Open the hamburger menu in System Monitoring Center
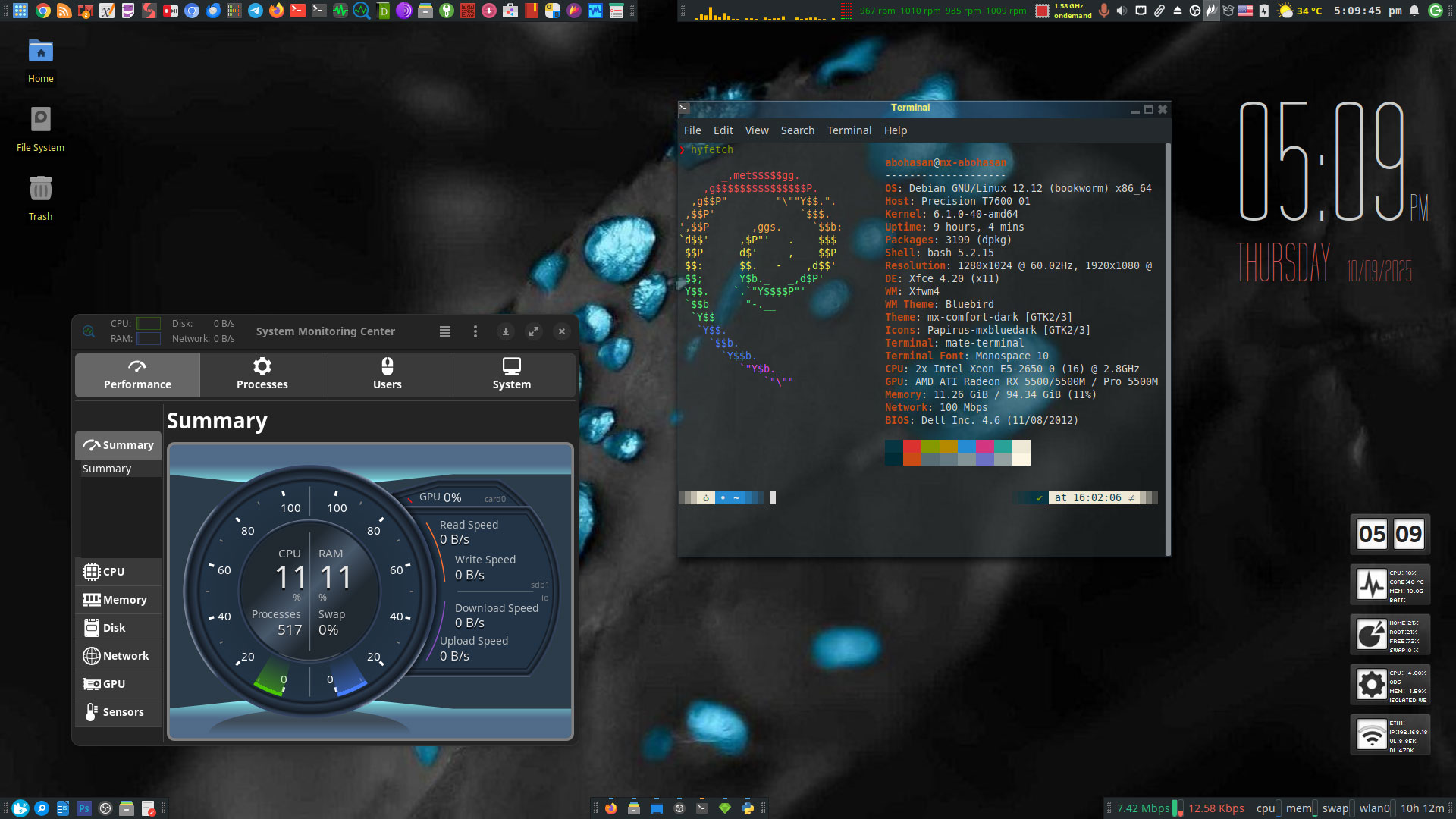The height and width of the screenshot is (819, 1456). pyautogui.click(x=445, y=331)
